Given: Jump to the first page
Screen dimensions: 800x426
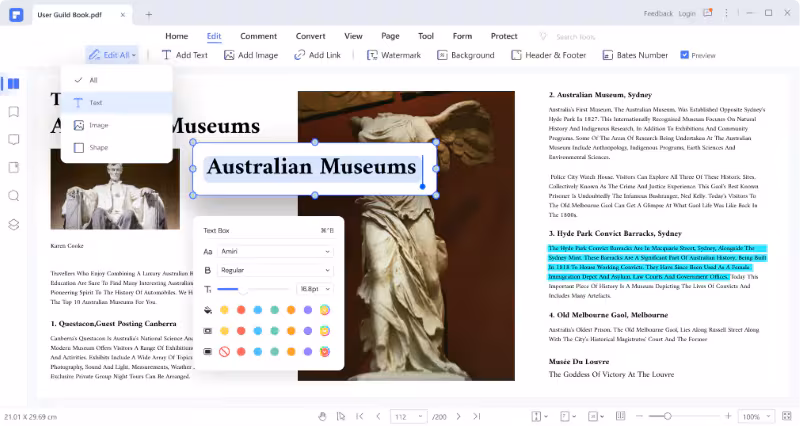Looking at the screenshot, I should pyautogui.click(x=360, y=416).
